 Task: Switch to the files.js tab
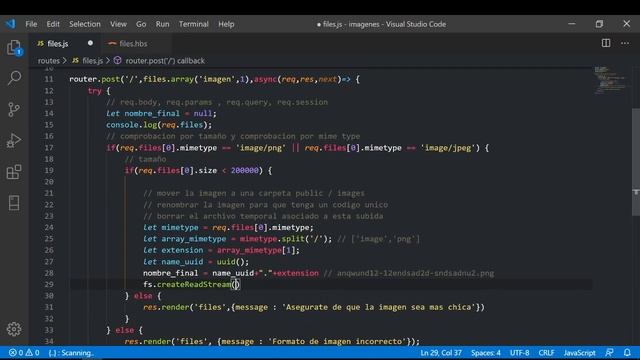(58, 43)
